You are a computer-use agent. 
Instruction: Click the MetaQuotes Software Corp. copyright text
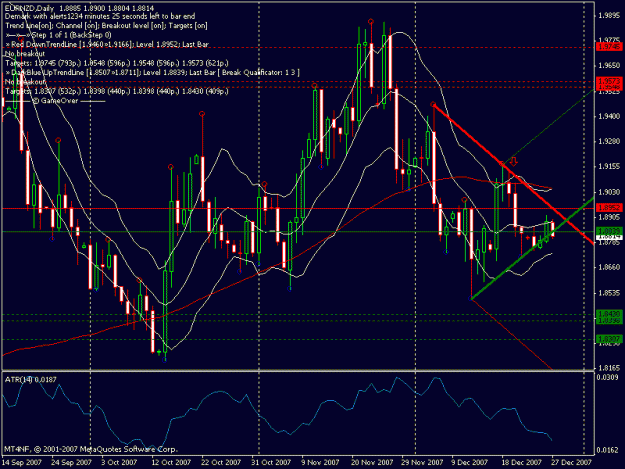(x=90, y=449)
